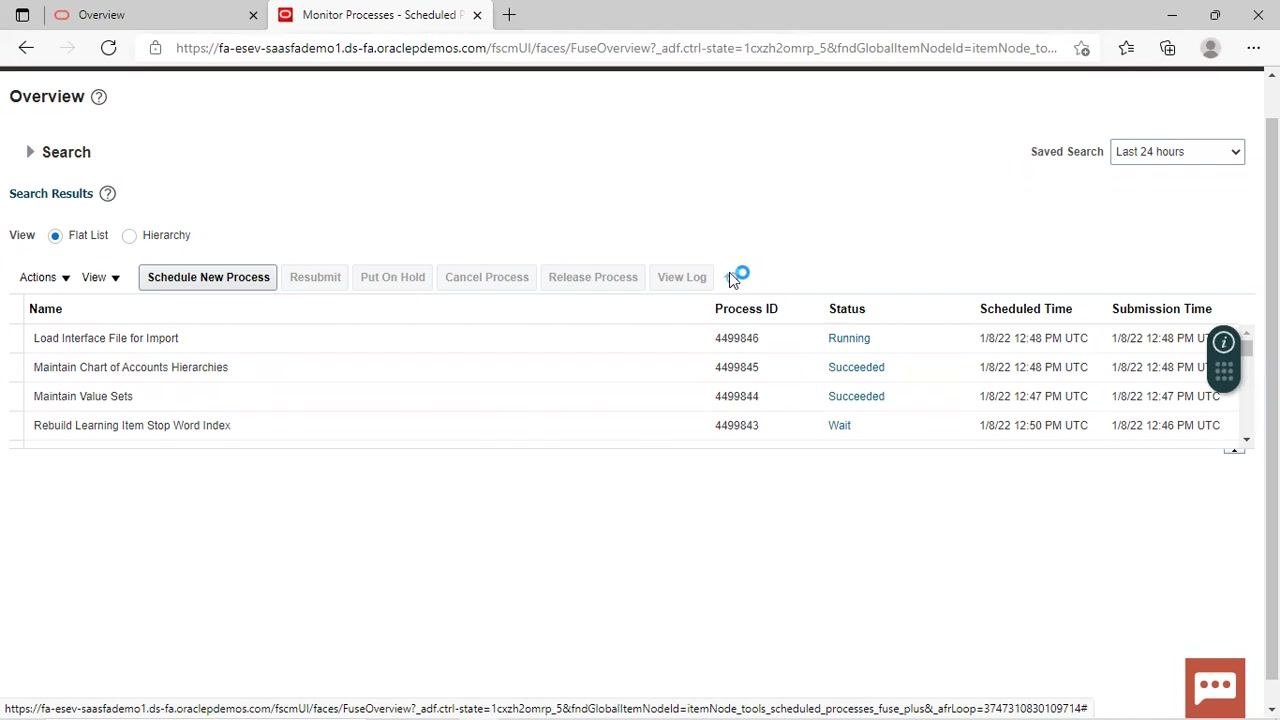Expand the Search section

coord(30,152)
